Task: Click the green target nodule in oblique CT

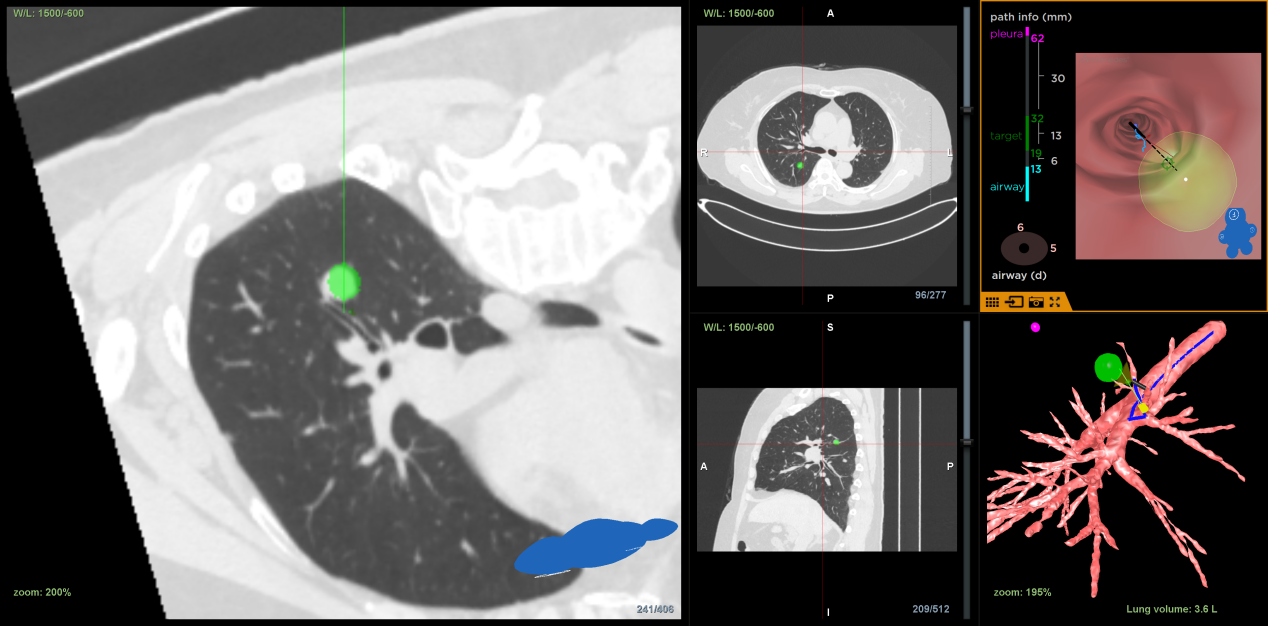Action: tap(343, 282)
